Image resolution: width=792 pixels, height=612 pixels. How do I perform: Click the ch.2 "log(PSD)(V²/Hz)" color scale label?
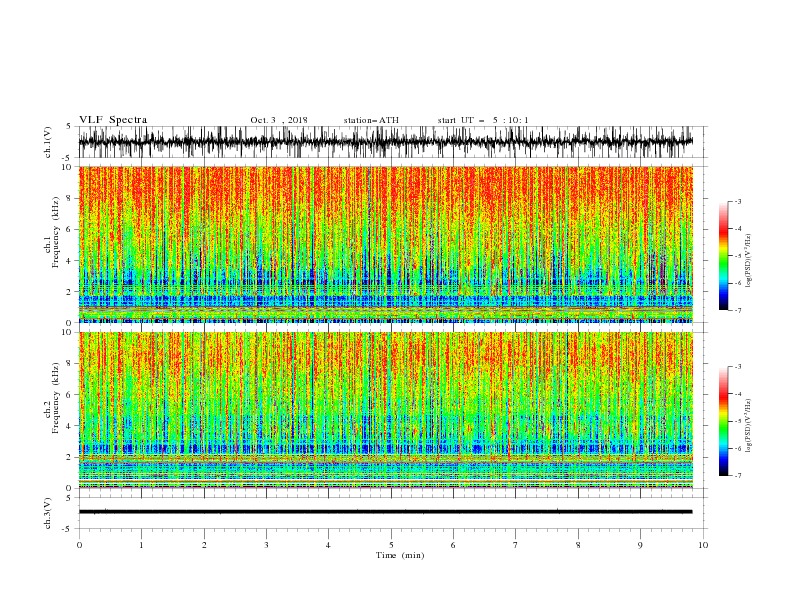click(x=748, y=426)
